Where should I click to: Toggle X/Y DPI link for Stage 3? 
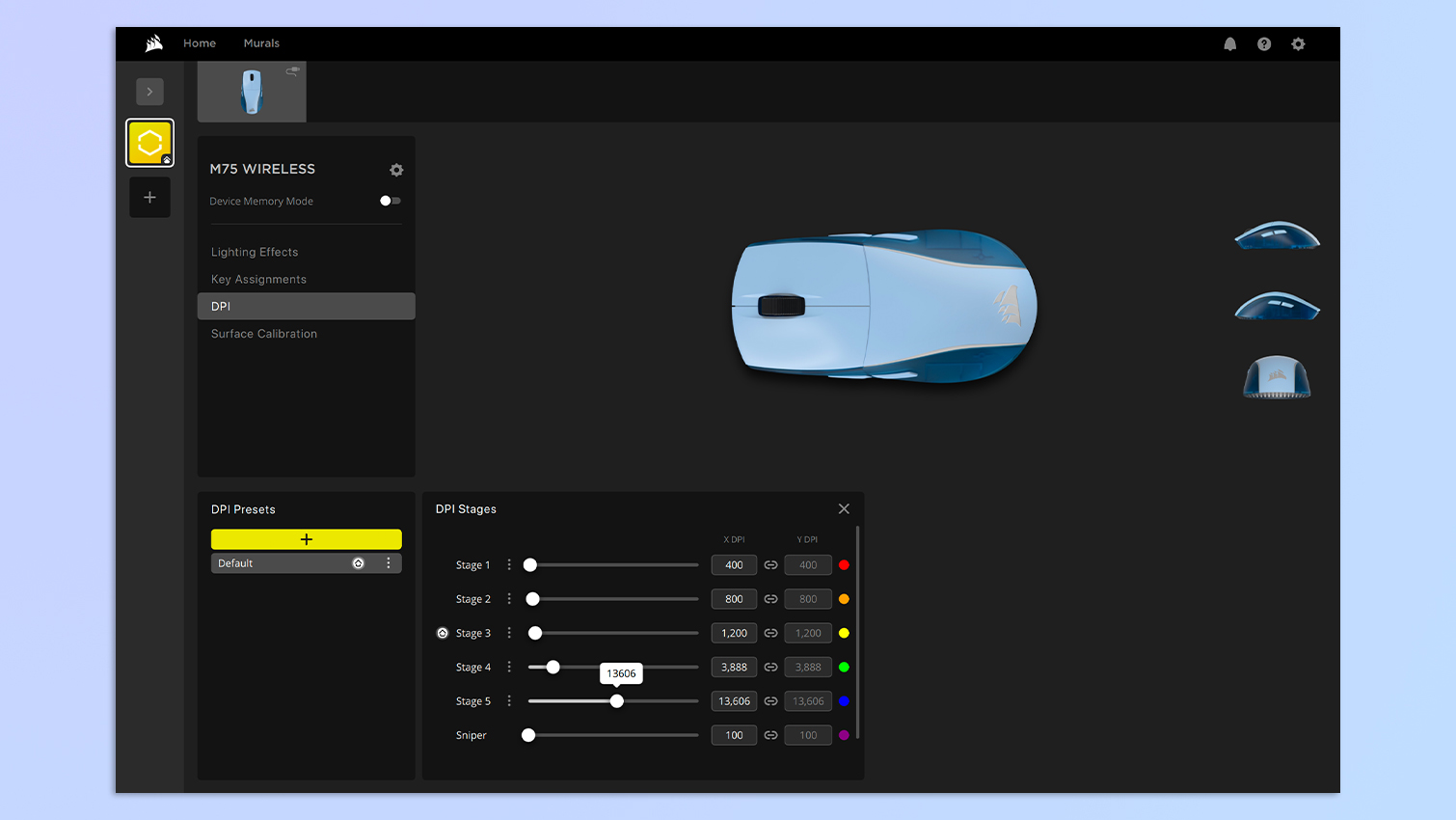click(x=770, y=634)
